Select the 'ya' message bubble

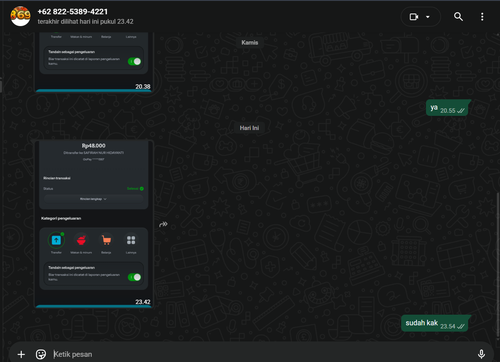point(447,108)
